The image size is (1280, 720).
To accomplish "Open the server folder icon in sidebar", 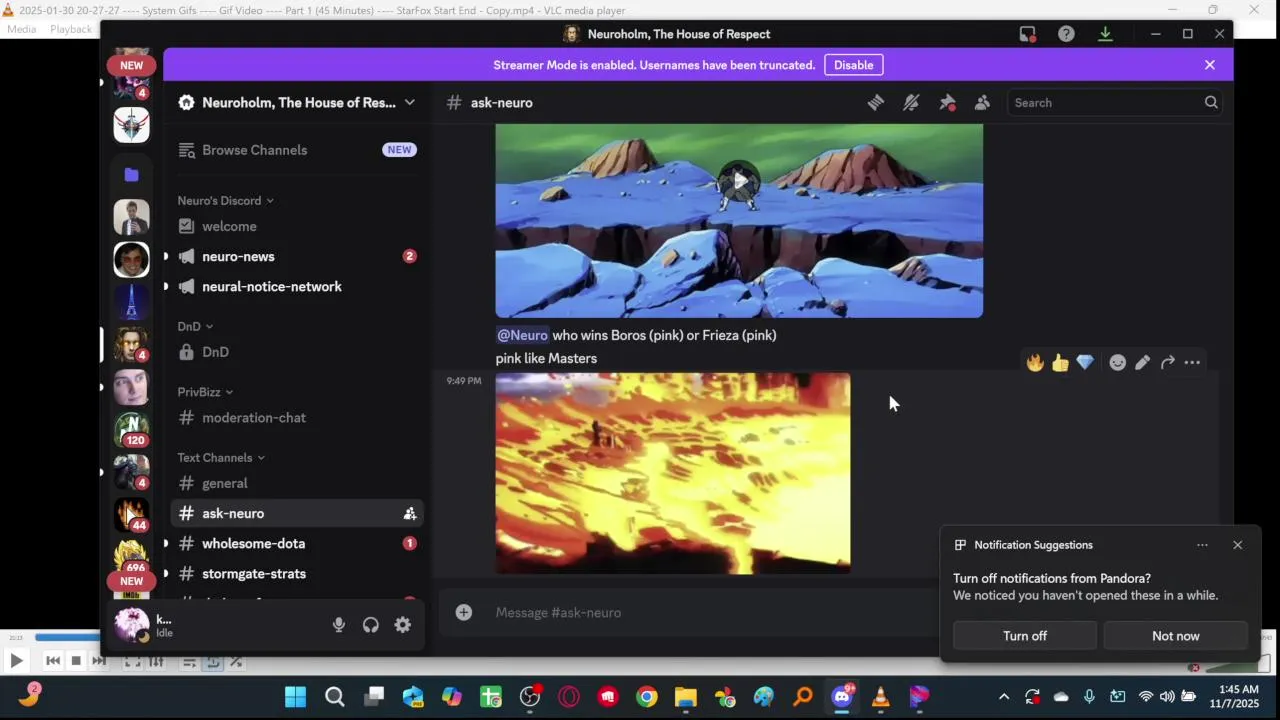I will click(131, 174).
